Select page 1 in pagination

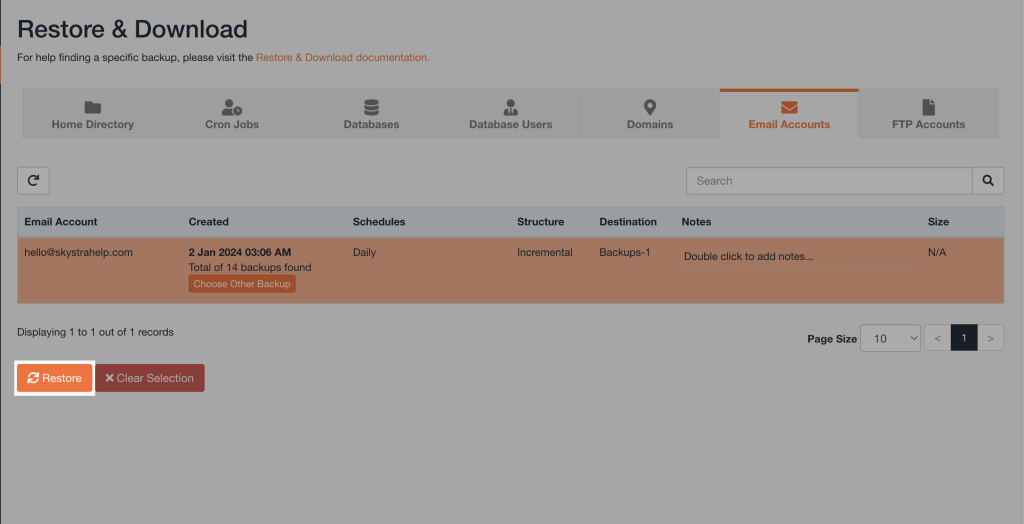click(x=964, y=338)
